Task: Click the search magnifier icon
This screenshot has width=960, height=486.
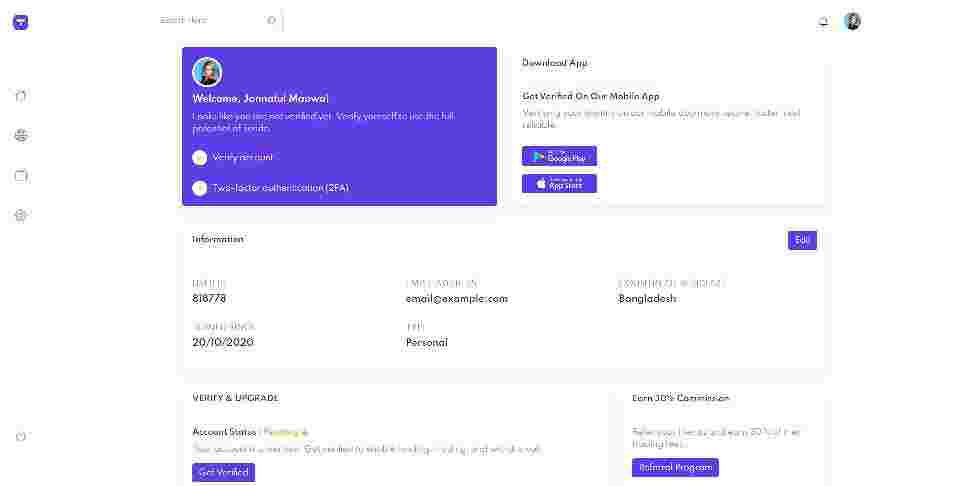Action: click(x=271, y=20)
